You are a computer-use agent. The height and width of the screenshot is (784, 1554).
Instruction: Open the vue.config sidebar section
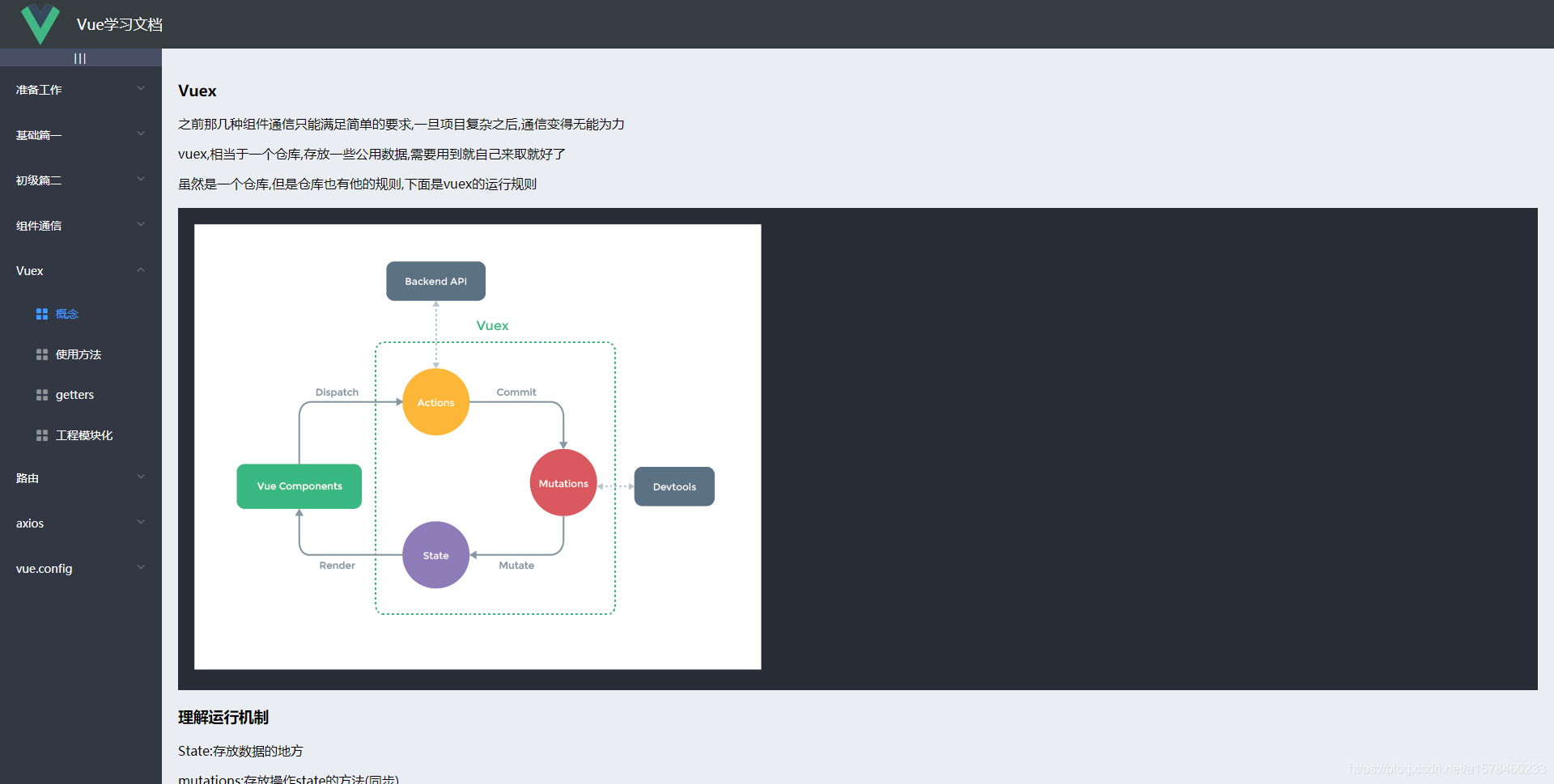click(81, 568)
